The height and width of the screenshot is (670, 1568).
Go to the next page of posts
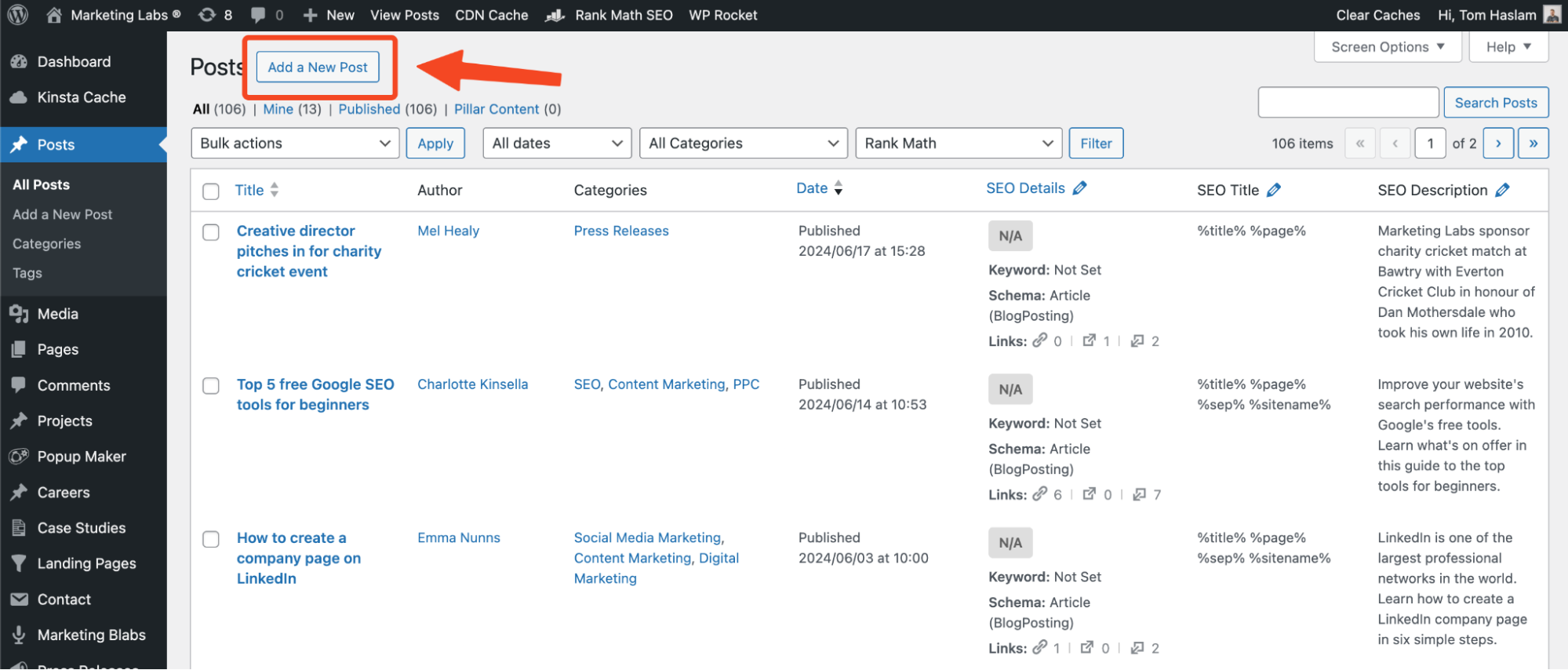pyautogui.click(x=1498, y=143)
